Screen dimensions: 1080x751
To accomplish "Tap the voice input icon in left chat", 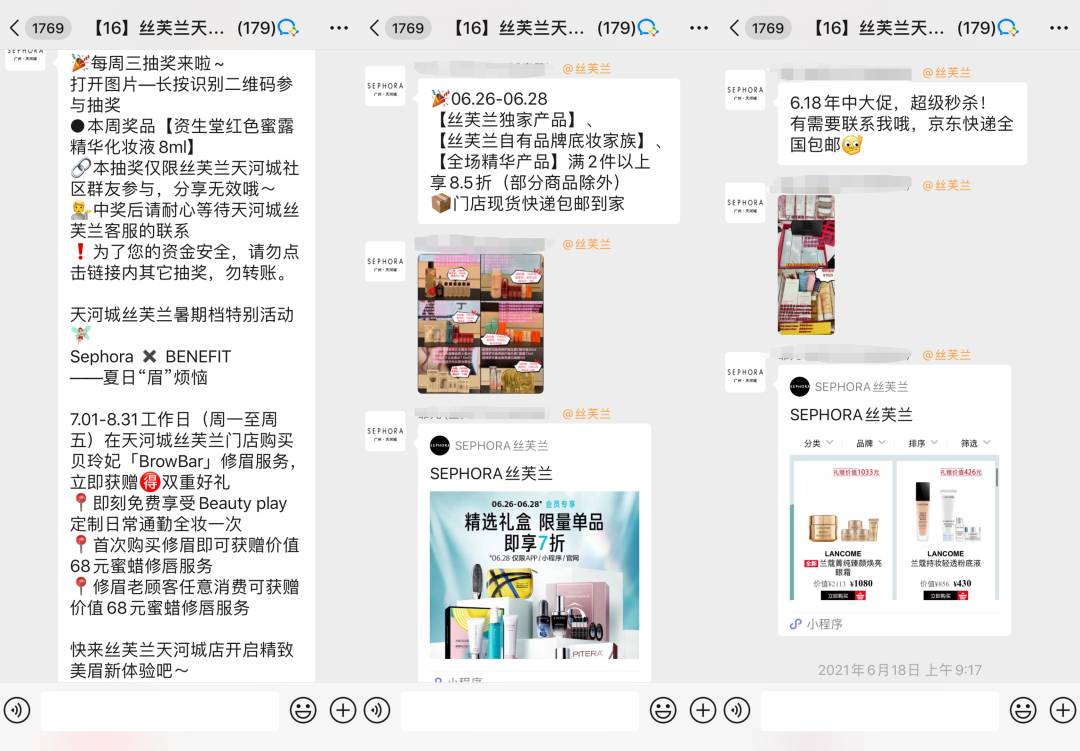I will 17,710.
